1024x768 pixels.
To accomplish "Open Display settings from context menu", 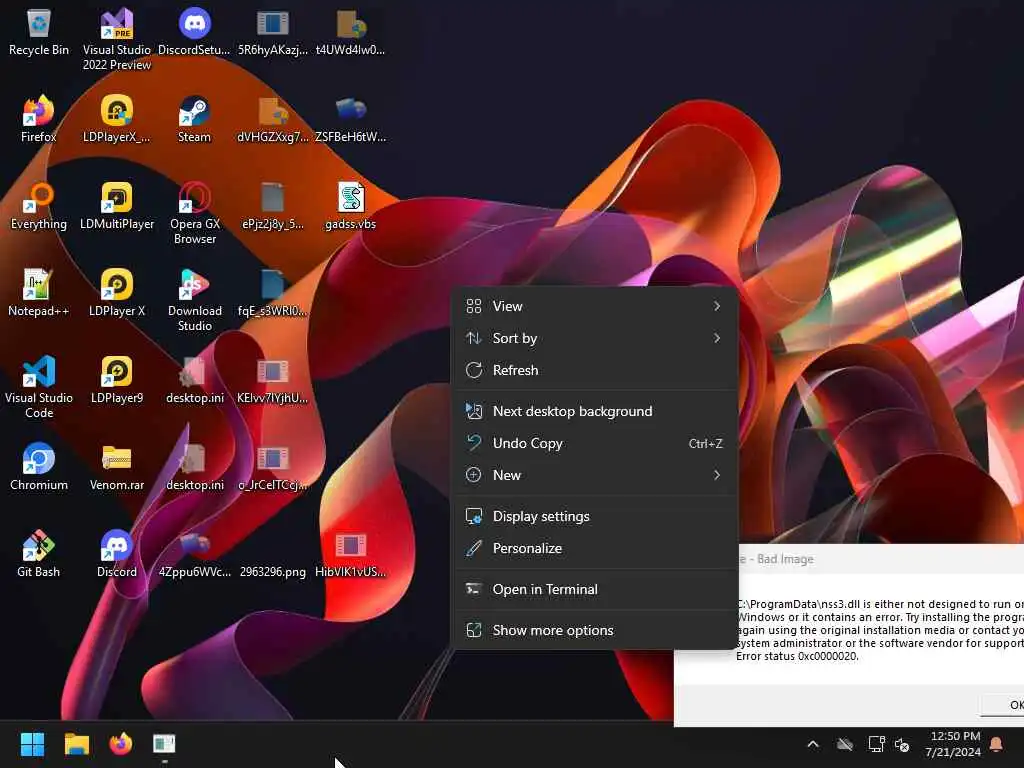I will click(x=594, y=517).
